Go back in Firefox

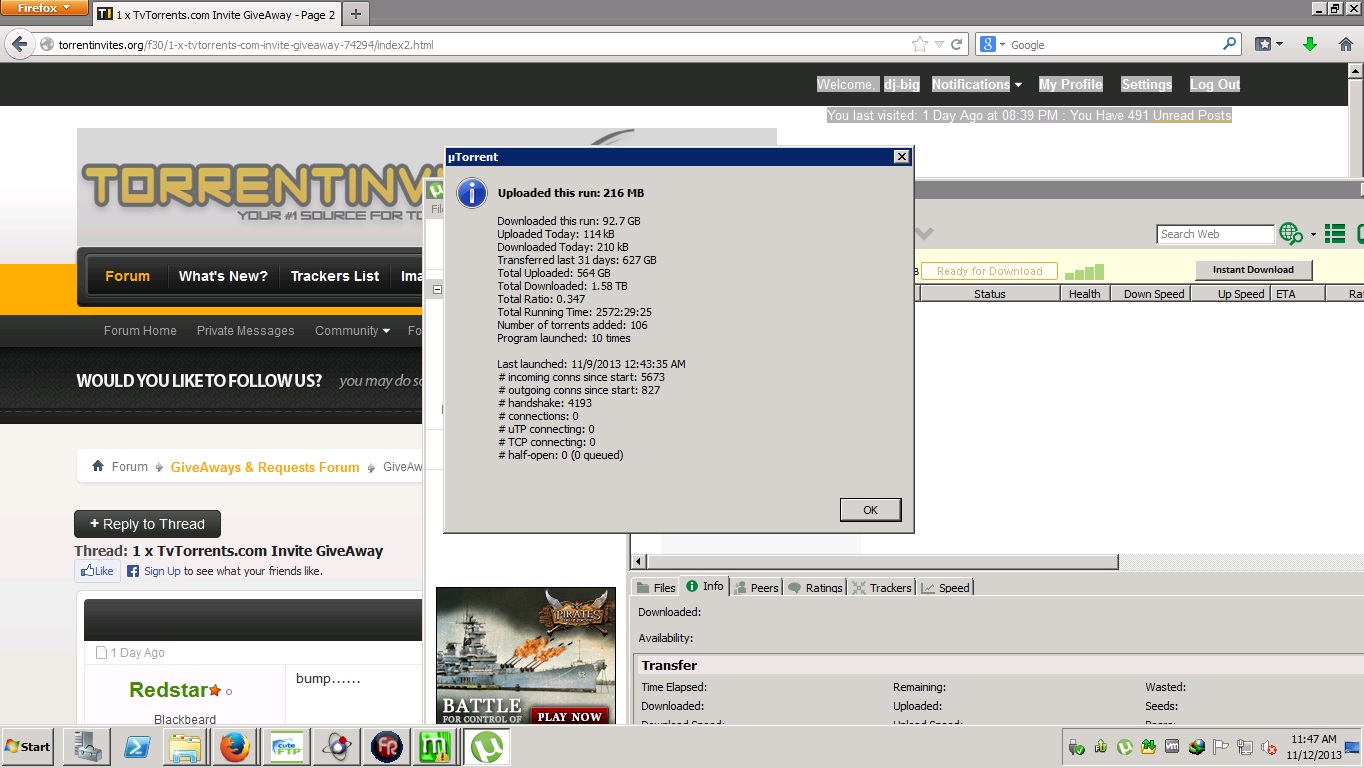[19, 45]
